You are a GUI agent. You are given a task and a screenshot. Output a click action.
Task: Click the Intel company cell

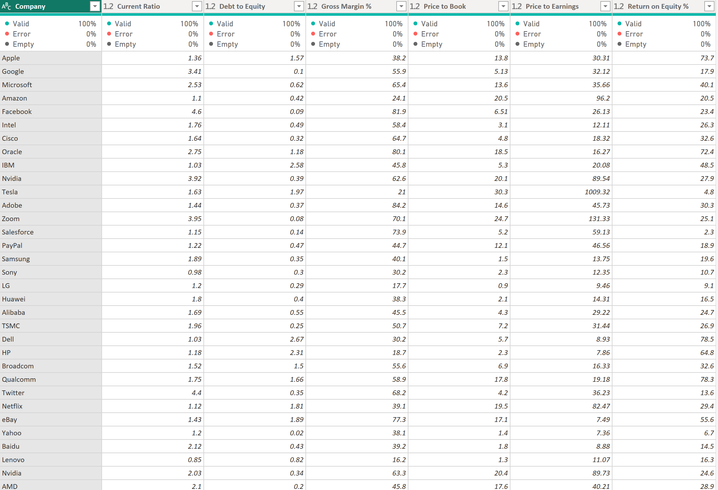50,125
